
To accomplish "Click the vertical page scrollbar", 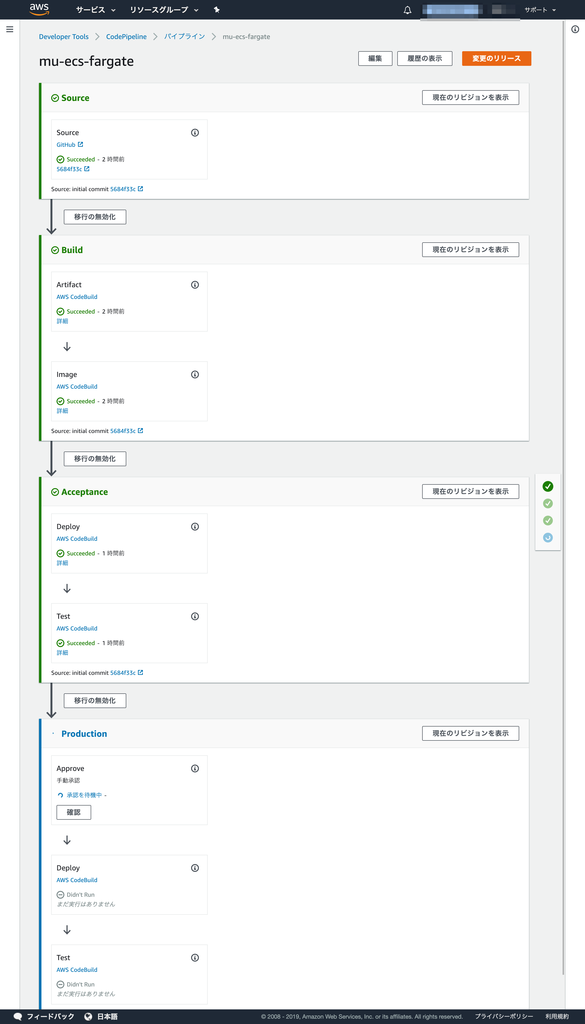I will [564, 496].
